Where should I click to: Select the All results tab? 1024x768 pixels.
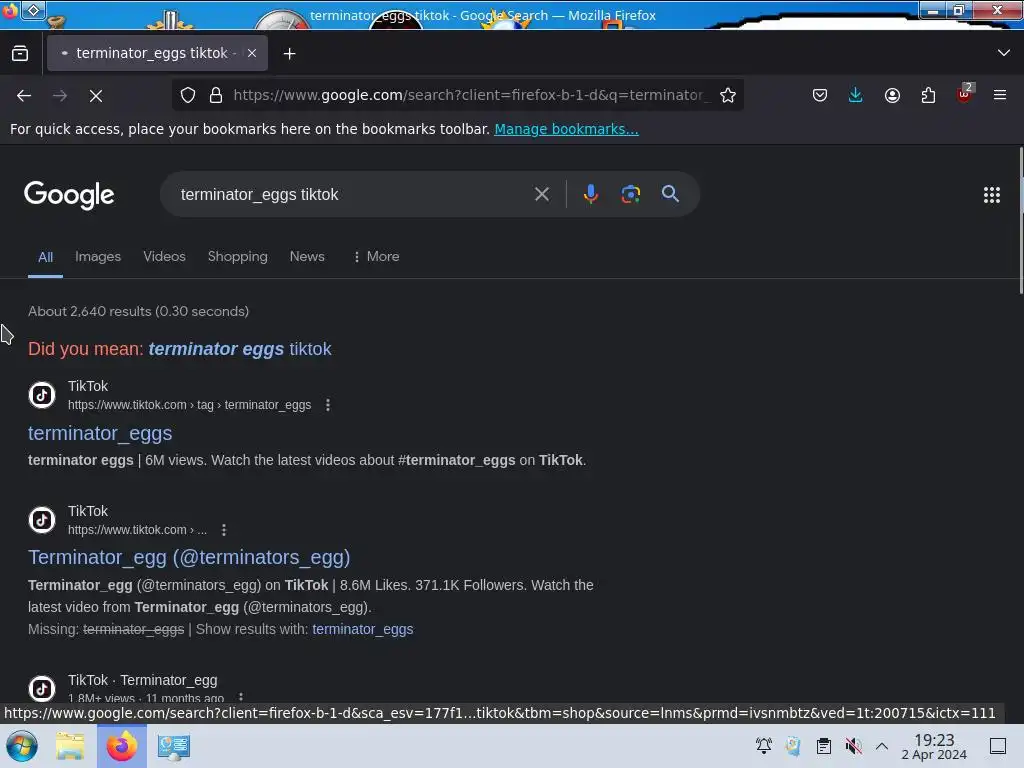[45, 257]
